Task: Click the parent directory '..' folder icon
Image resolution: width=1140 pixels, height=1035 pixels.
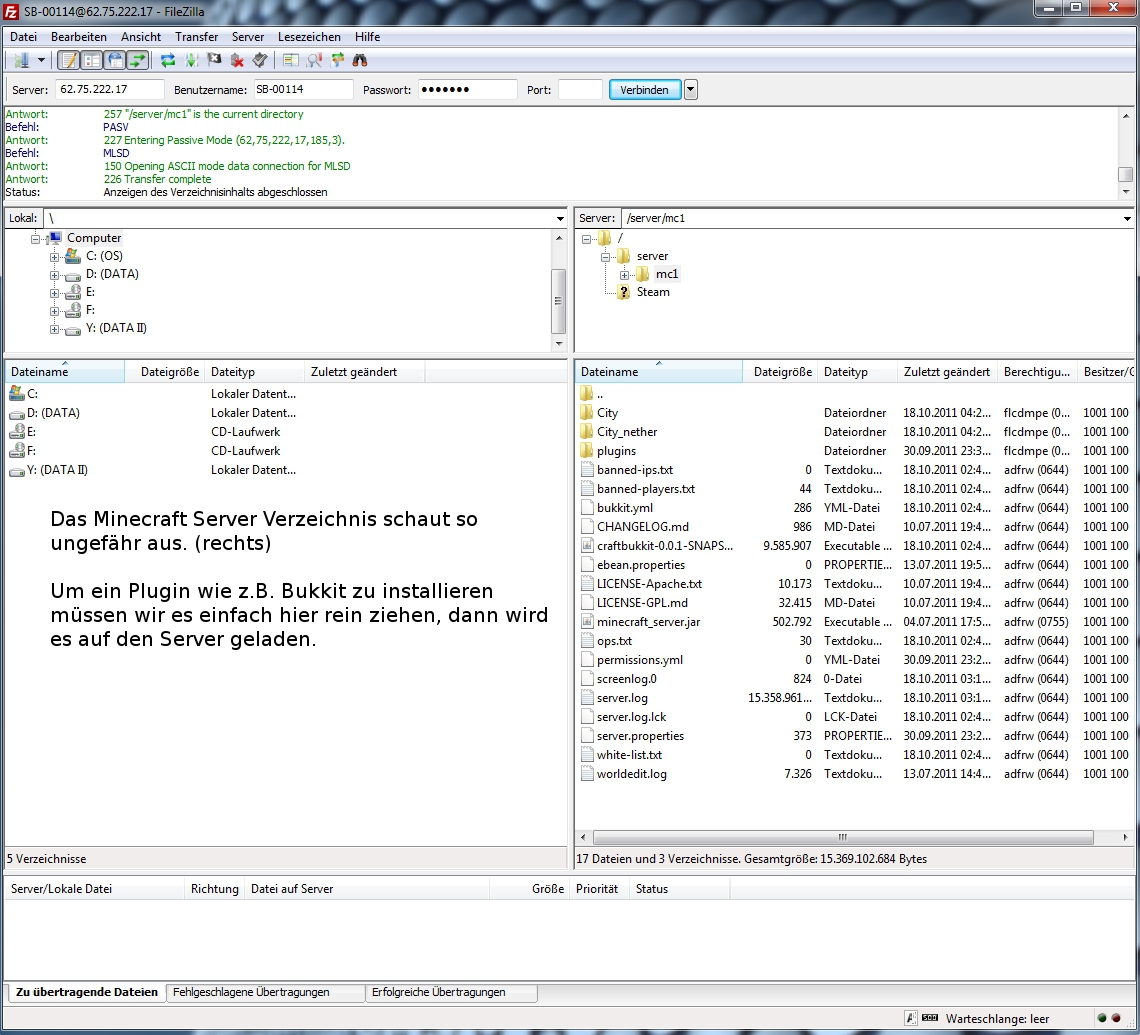Action: 587,394
